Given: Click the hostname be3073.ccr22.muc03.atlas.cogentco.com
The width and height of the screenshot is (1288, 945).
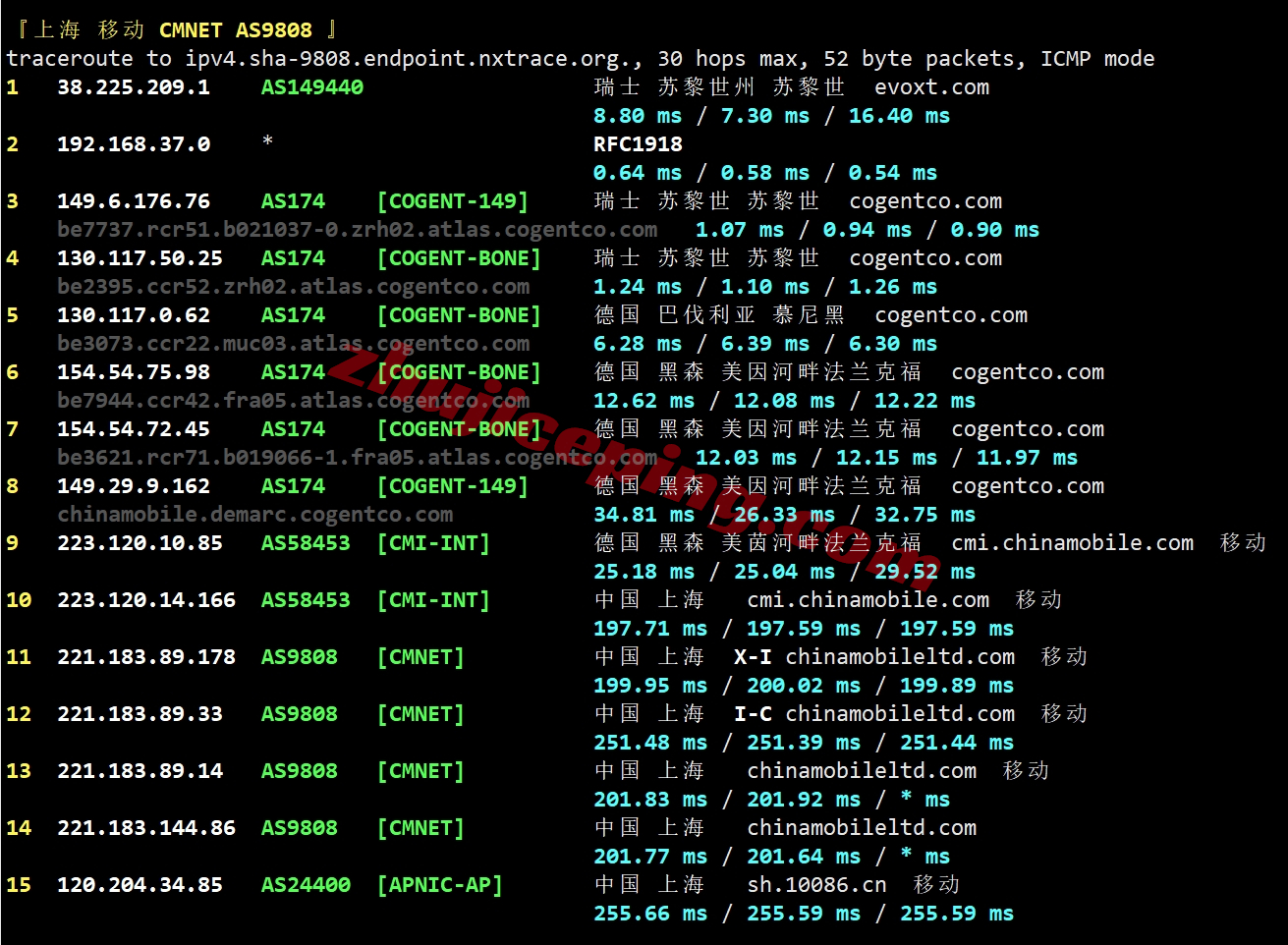Looking at the screenshot, I should (x=294, y=344).
